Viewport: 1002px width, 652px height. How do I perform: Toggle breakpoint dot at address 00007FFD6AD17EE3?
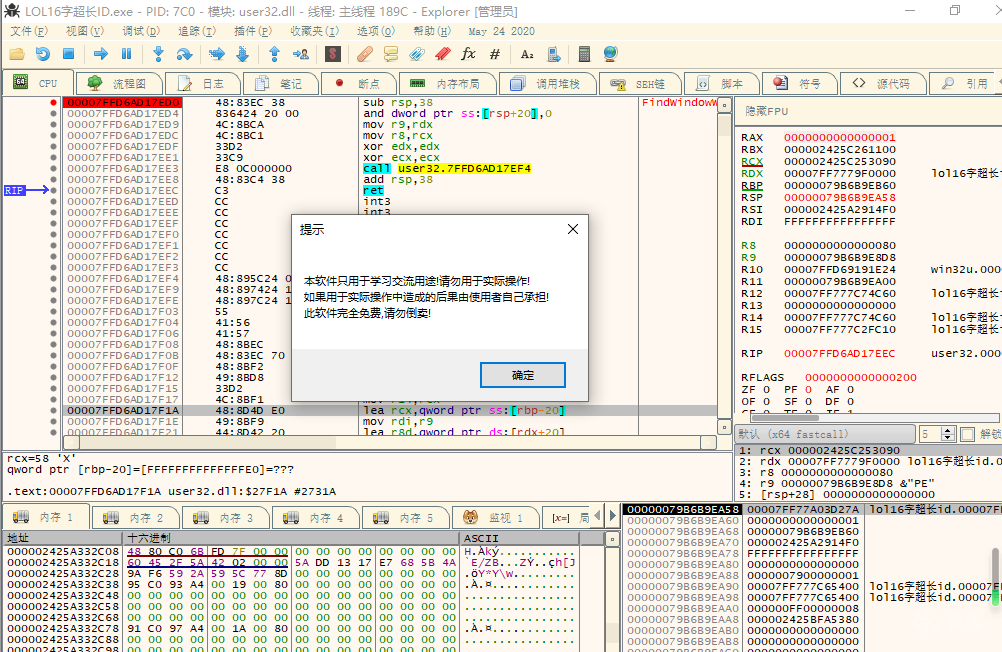point(53,168)
